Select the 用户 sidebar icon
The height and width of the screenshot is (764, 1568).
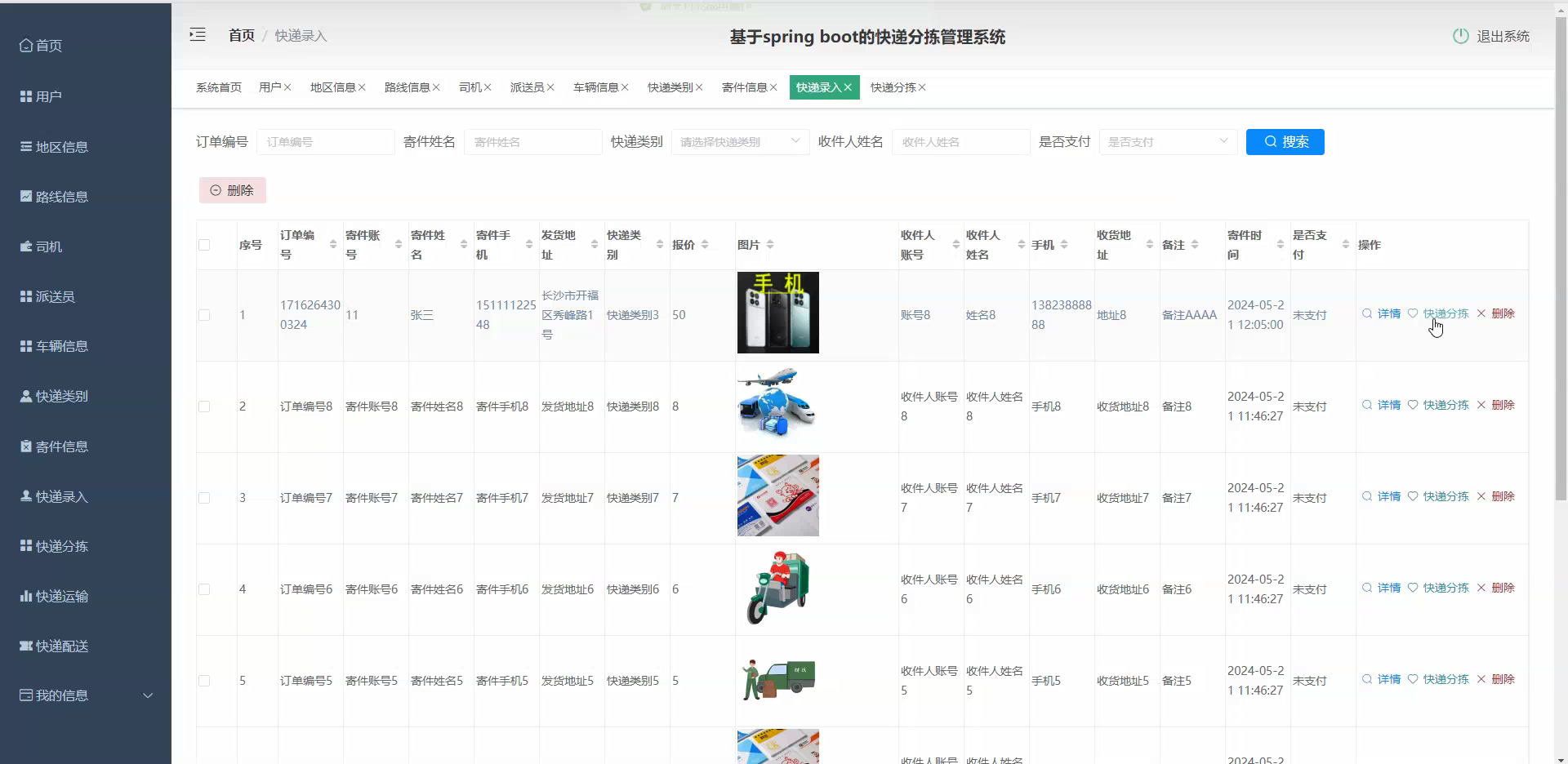[x=24, y=95]
